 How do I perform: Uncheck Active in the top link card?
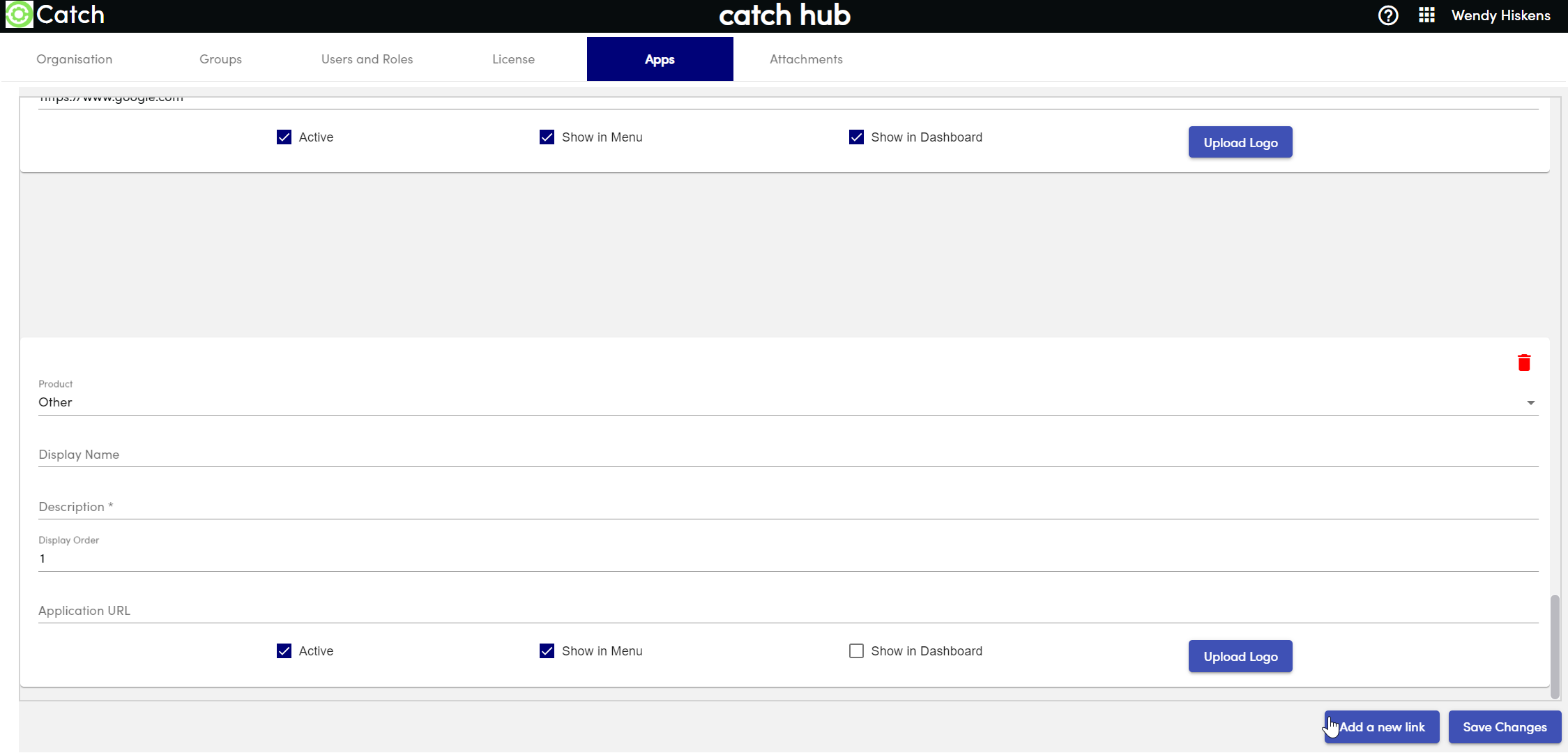coord(284,137)
